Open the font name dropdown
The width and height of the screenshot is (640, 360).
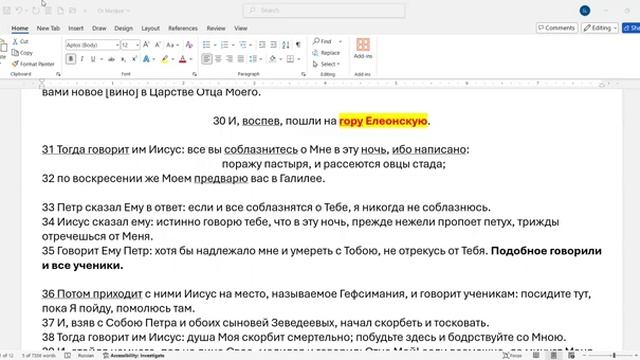[x=117, y=45]
